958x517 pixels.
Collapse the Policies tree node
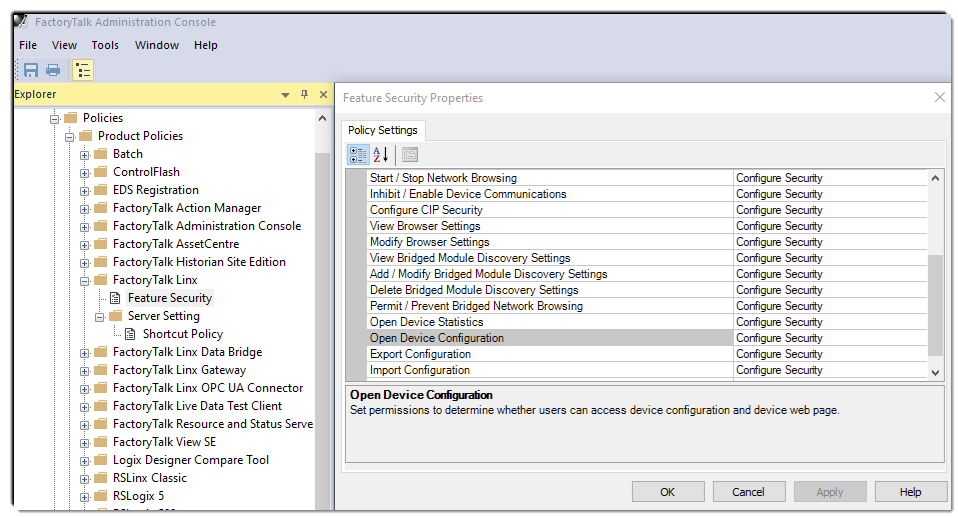pos(55,119)
